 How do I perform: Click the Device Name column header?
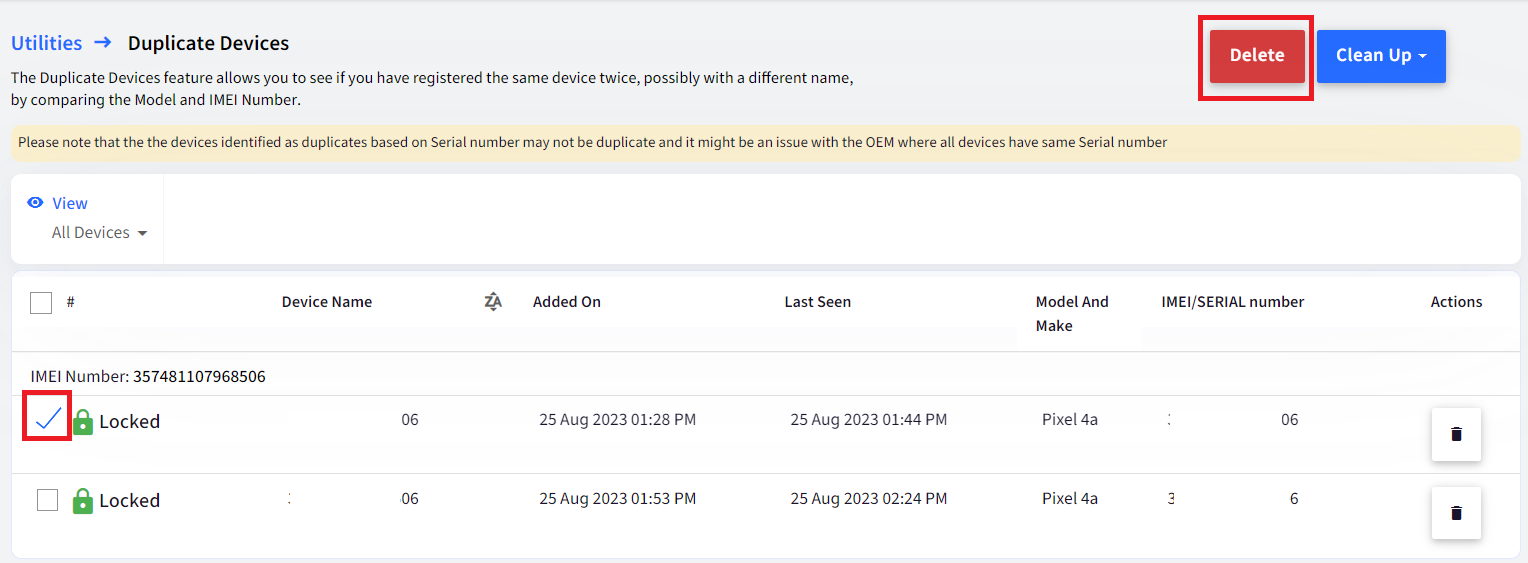click(x=327, y=302)
